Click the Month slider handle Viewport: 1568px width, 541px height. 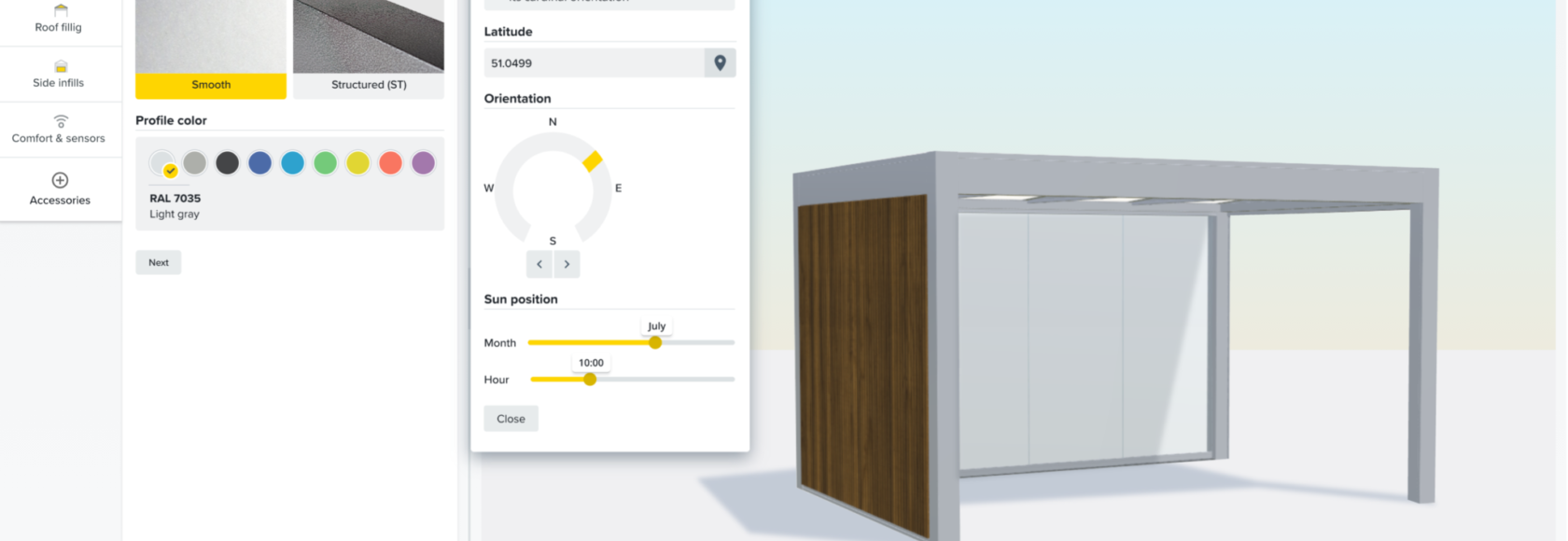[655, 342]
